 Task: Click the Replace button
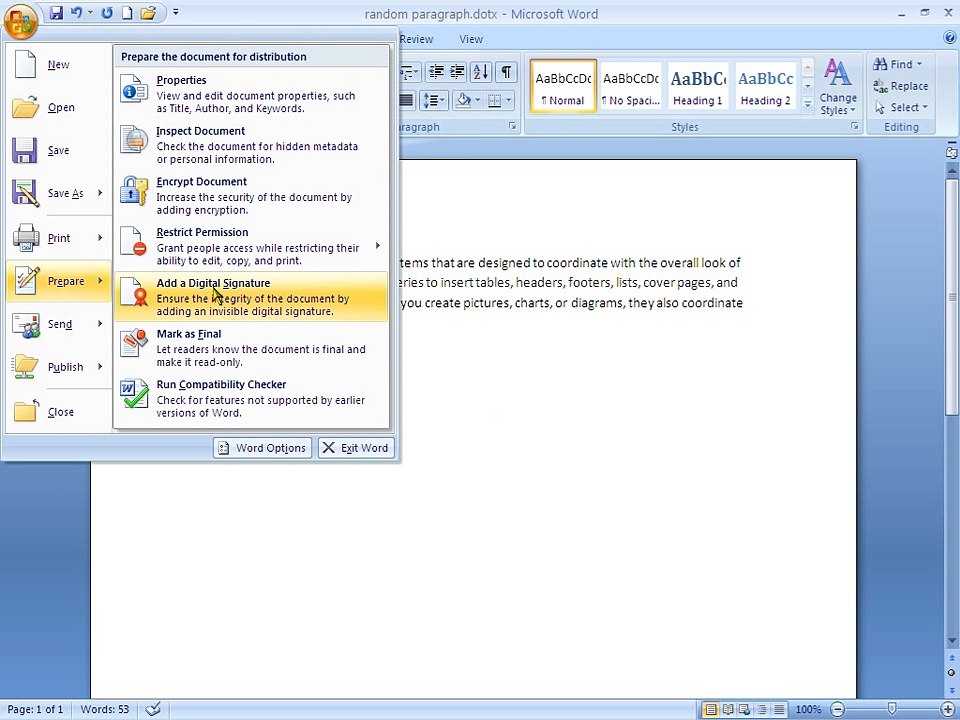pyautogui.click(x=901, y=86)
